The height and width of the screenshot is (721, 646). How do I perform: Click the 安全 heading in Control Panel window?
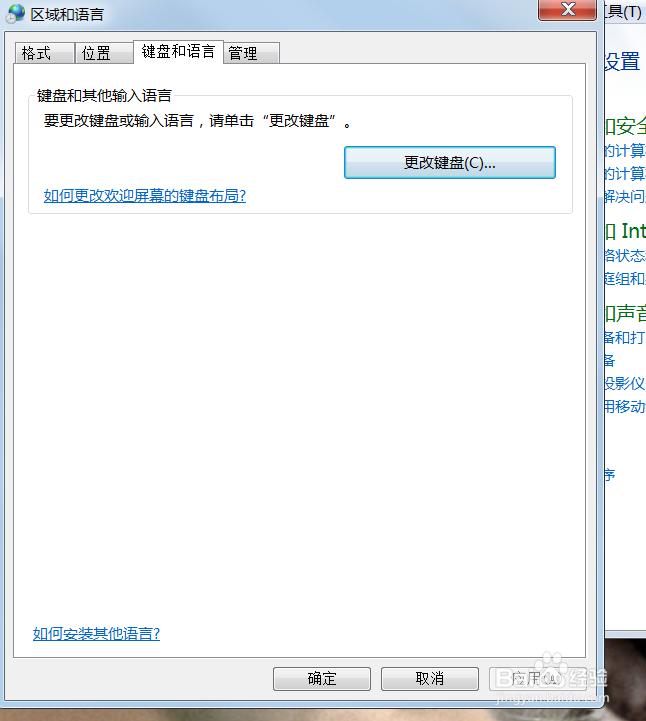tap(625, 126)
